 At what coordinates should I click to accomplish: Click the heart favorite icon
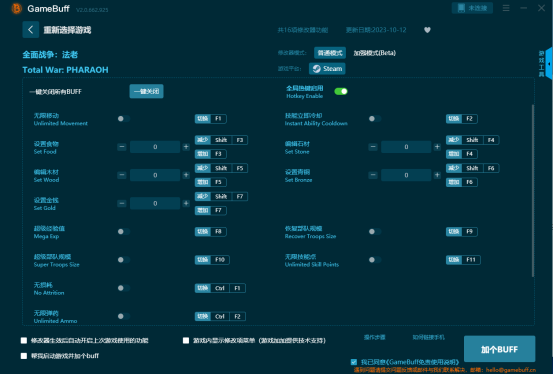coord(427,30)
